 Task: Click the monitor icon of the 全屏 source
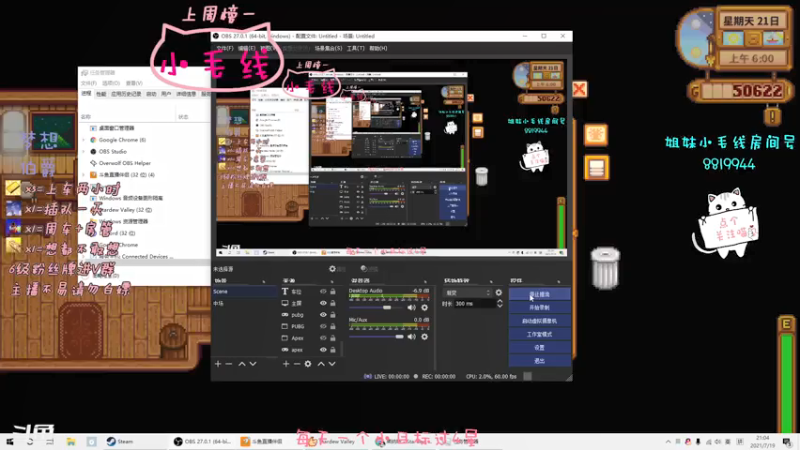[285, 303]
